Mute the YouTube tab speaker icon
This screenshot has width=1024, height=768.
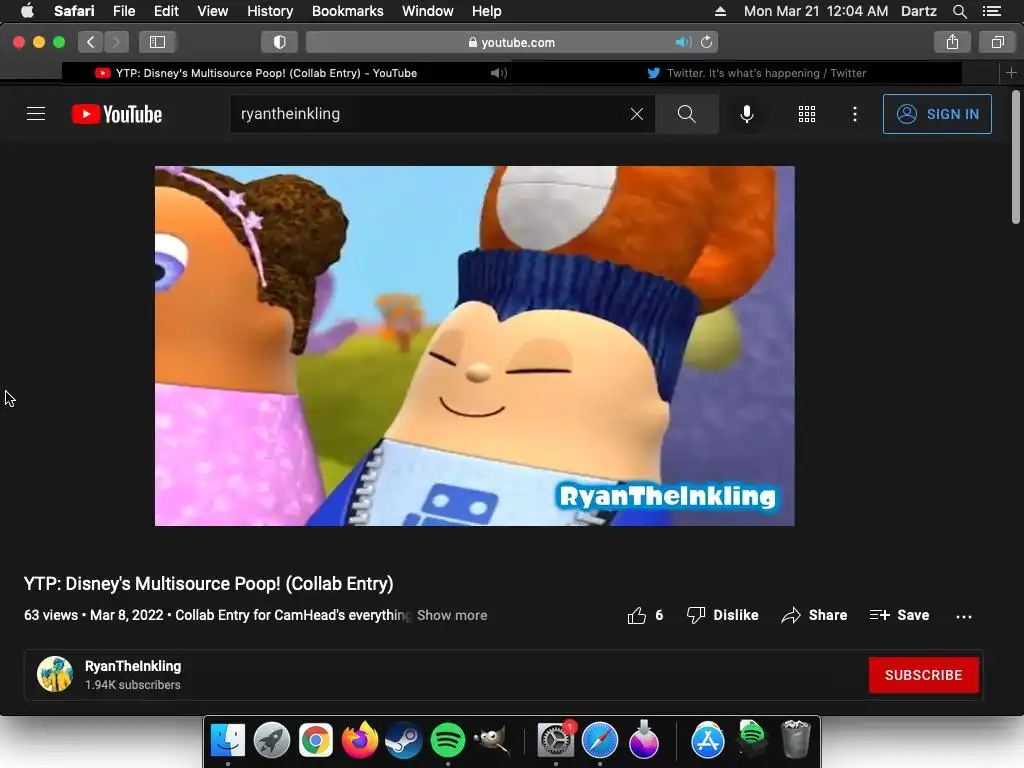coord(499,73)
